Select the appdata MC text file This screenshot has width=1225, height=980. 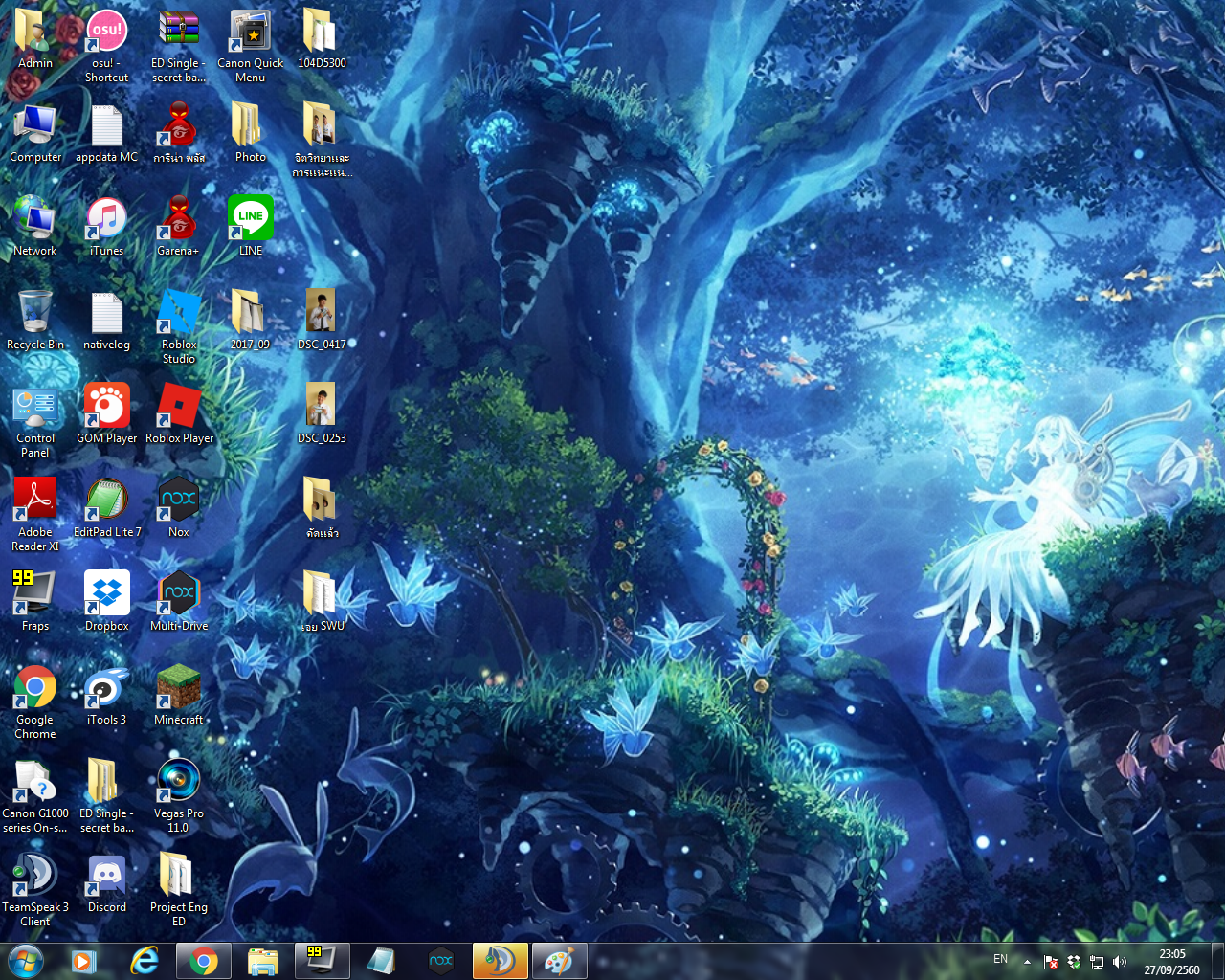point(106,132)
